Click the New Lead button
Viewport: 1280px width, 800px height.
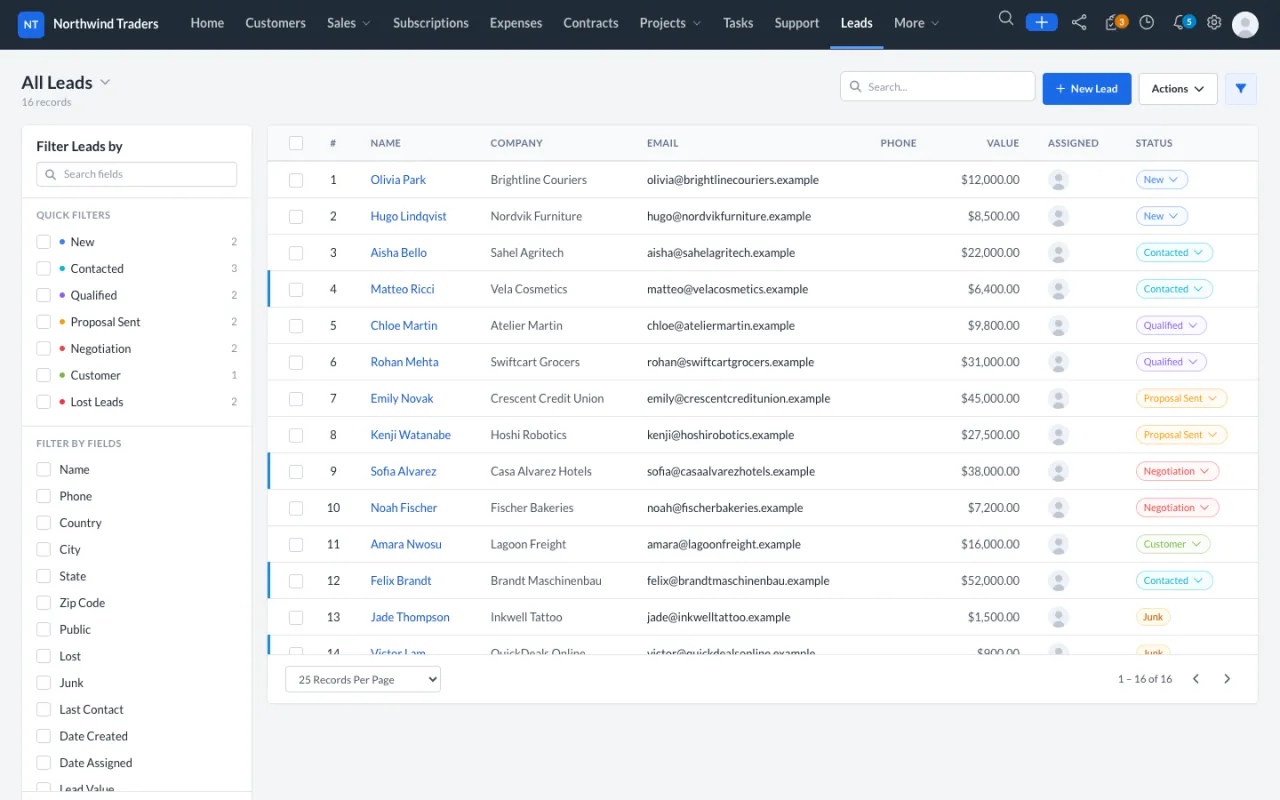tap(1087, 88)
